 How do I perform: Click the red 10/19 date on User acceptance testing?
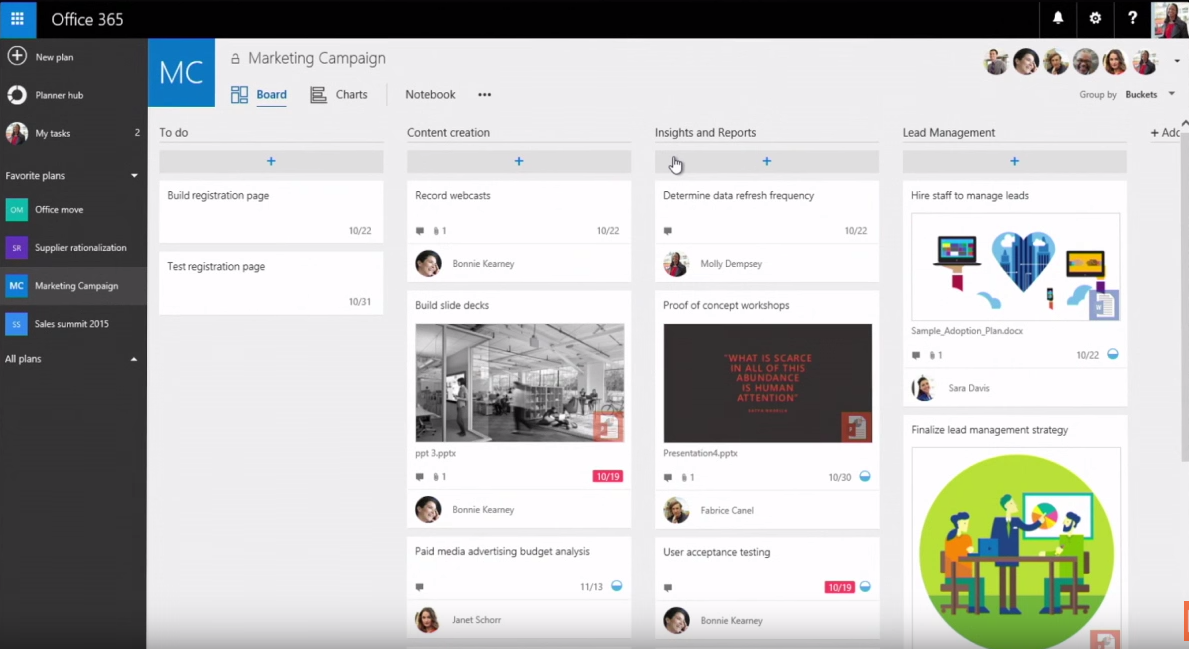pos(839,588)
